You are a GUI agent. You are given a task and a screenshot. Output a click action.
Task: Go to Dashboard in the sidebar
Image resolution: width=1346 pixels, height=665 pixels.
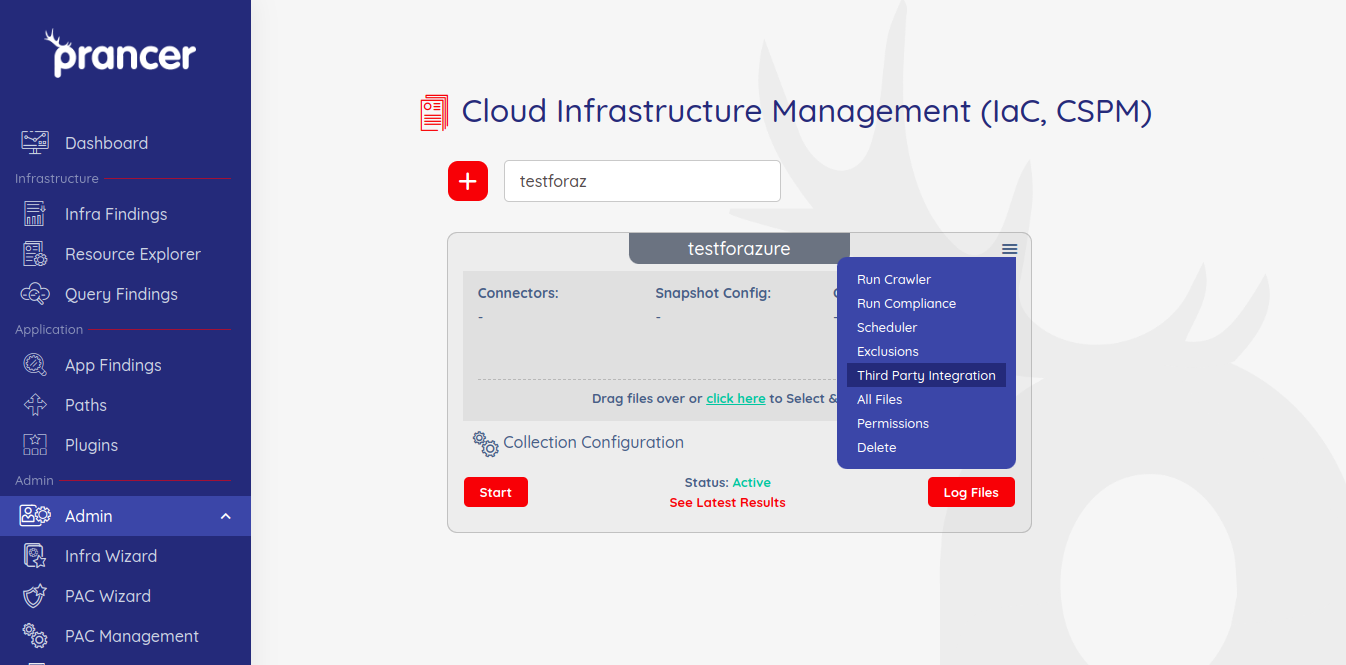pos(106,143)
